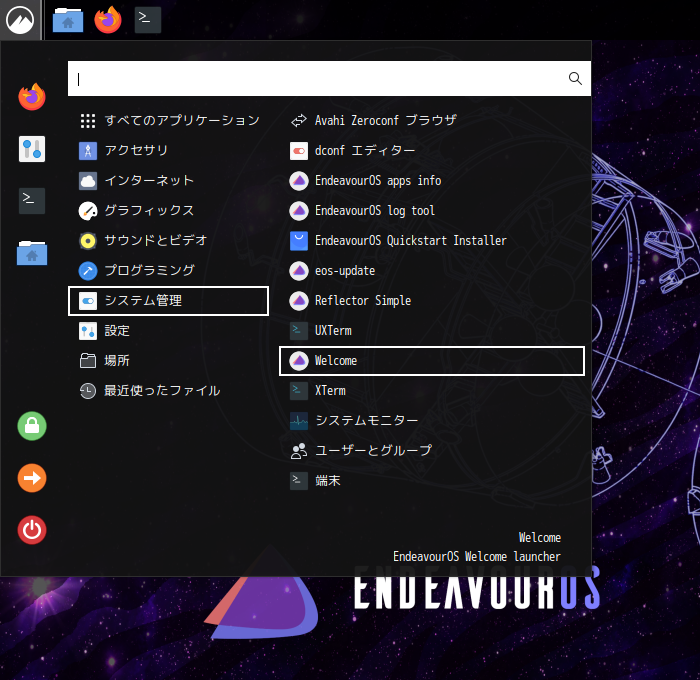This screenshot has height=680, width=700.
Task: Run eos-update entry
Action: pyautogui.click(x=432, y=271)
